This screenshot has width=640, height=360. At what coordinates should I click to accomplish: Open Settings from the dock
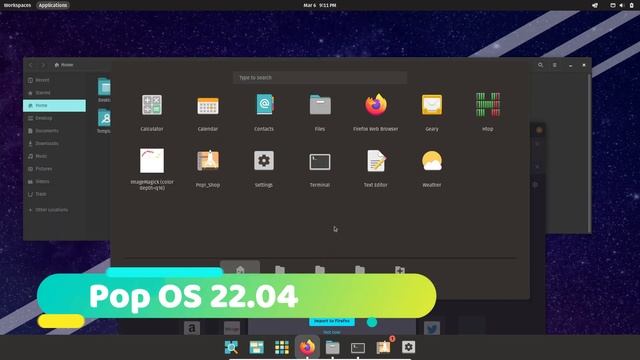(x=409, y=347)
